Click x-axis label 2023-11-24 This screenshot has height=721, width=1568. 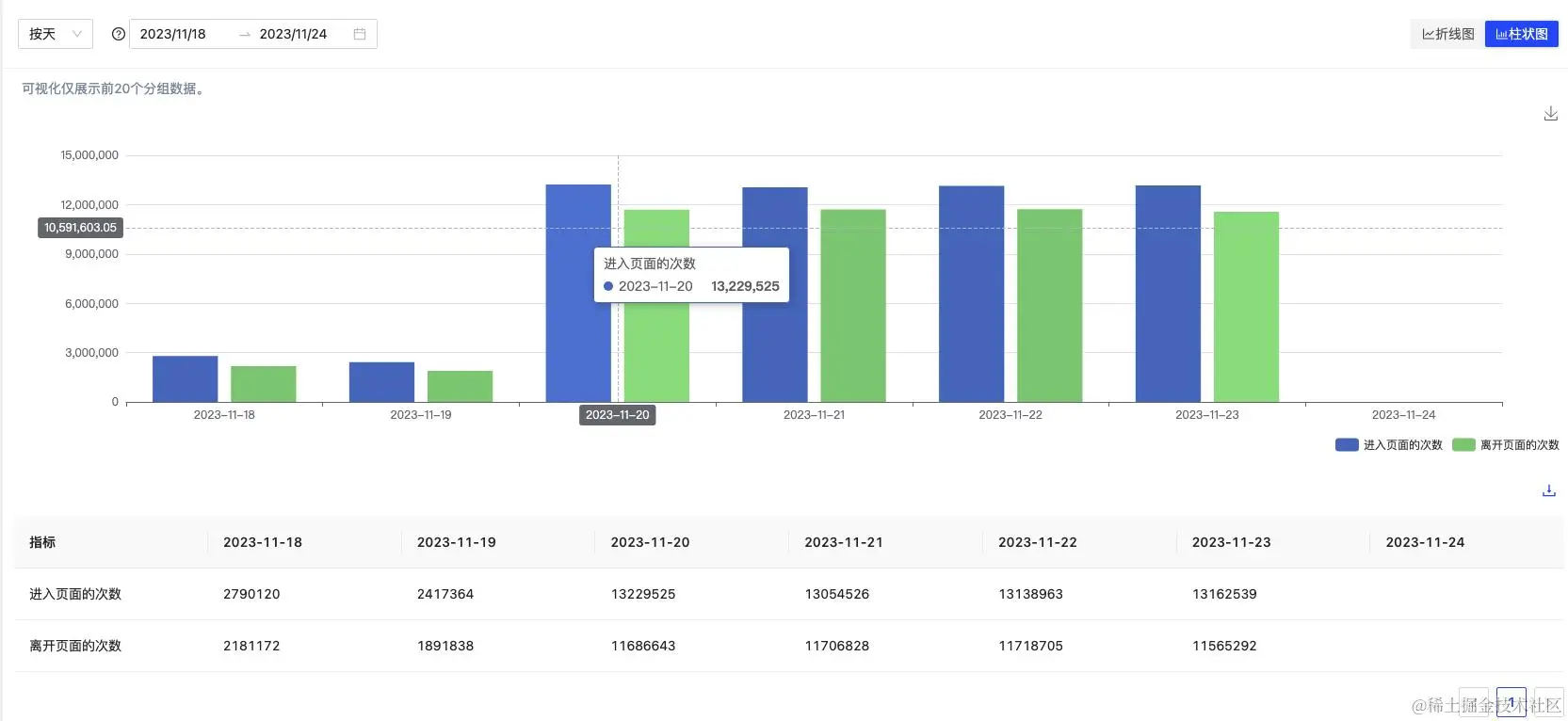pos(1403,415)
